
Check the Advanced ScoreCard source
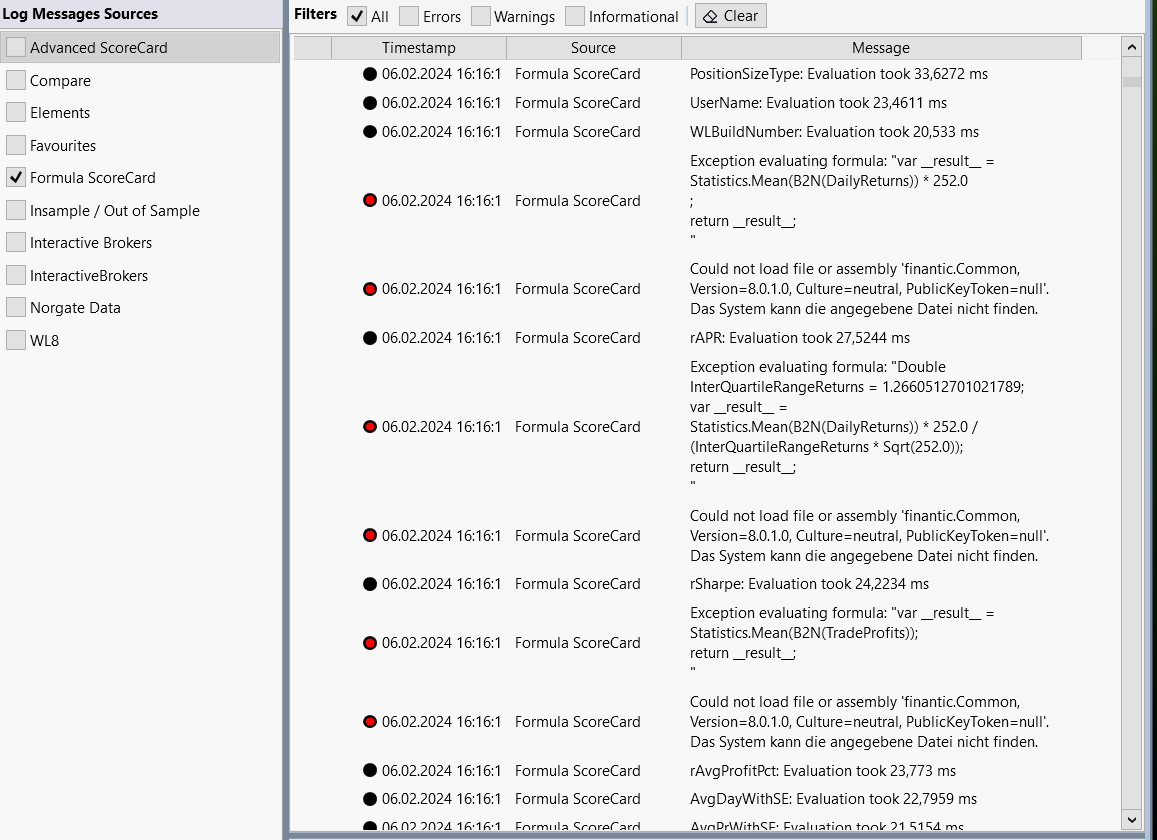pos(16,47)
